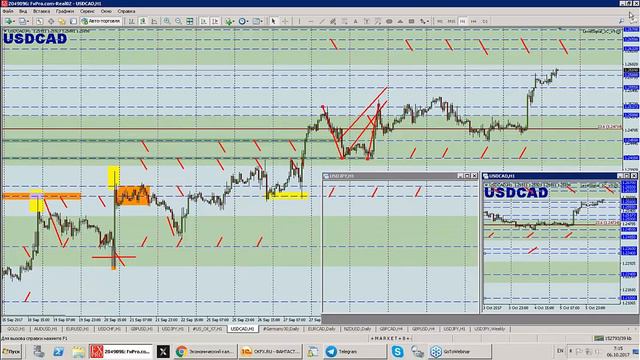Switch to AUDUSD,H1 chart tab
The image size is (640, 360).
(45, 329)
